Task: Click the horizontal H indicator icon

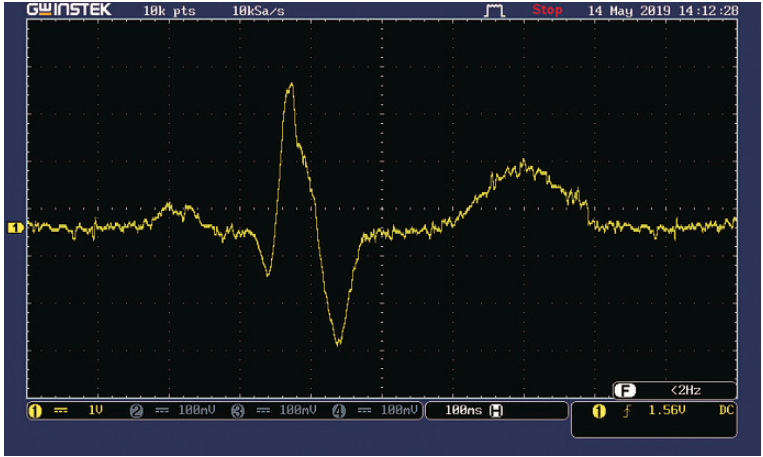Action: tap(496, 411)
